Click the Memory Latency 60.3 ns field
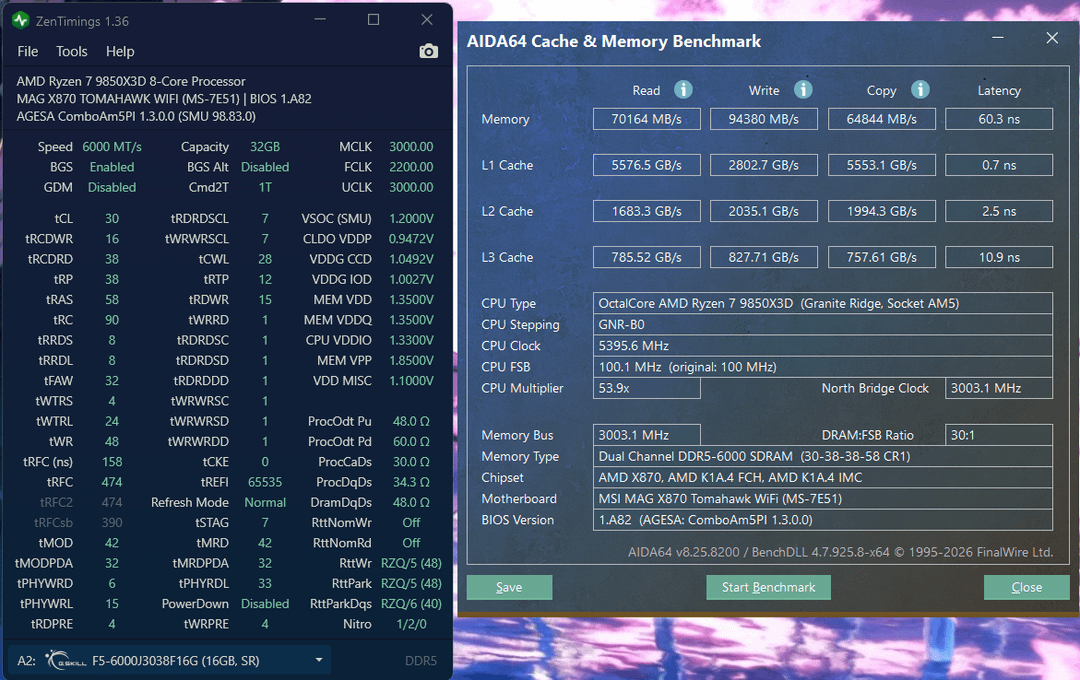The height and width of the screenshot is (680, 1080). tap(998, 119)
